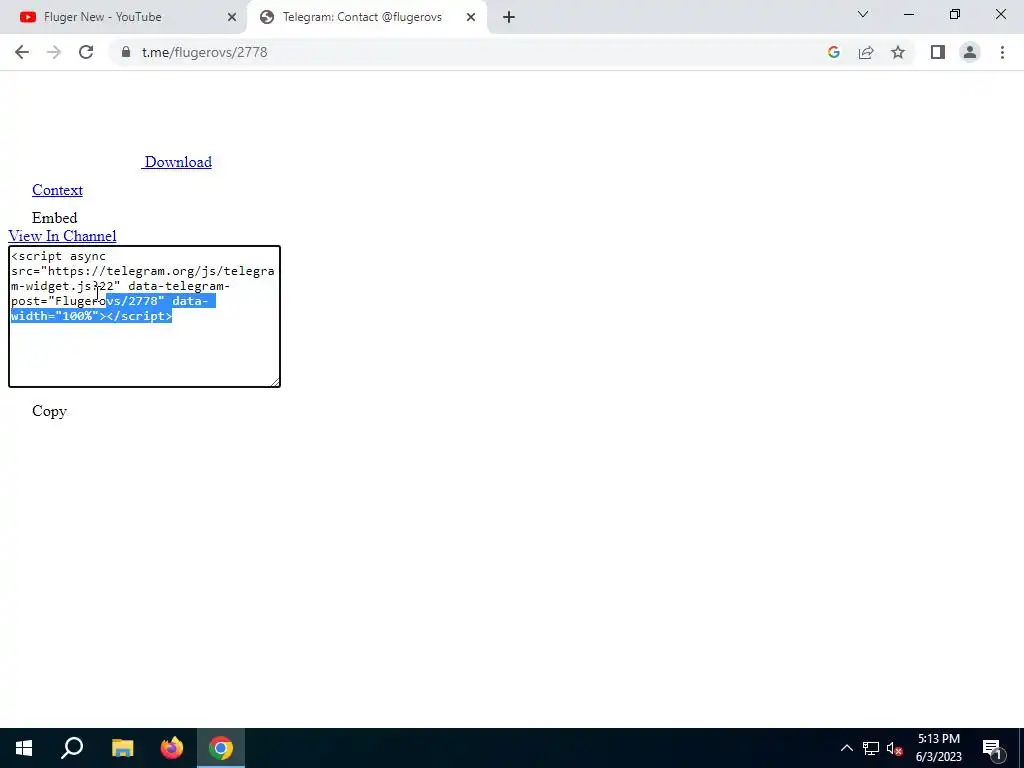Expand the tab search chevron
This screenshot has width=1024, height=768.
click(x=863, y=14)
